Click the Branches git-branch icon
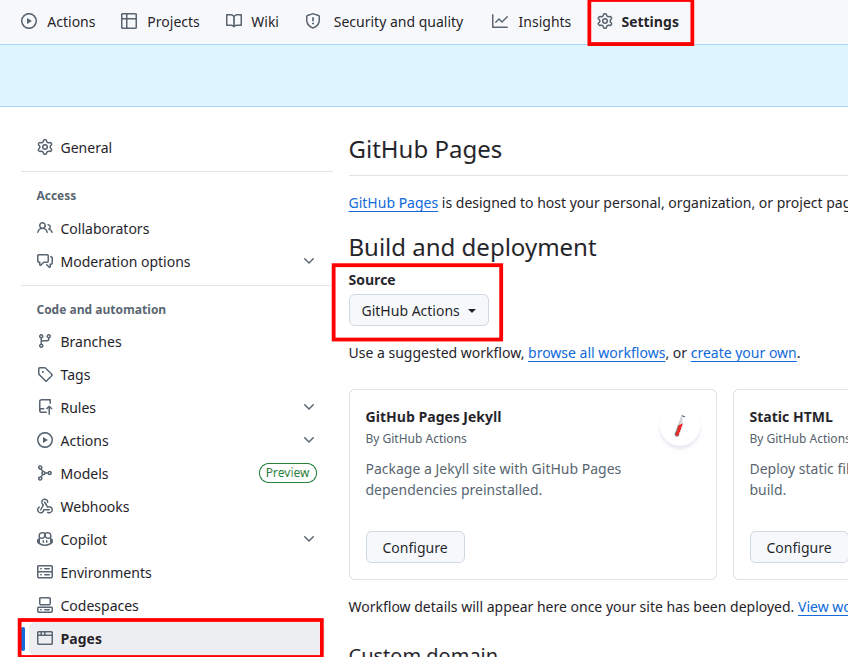This screenshot has height=657, width=848. tap(45, 342)
